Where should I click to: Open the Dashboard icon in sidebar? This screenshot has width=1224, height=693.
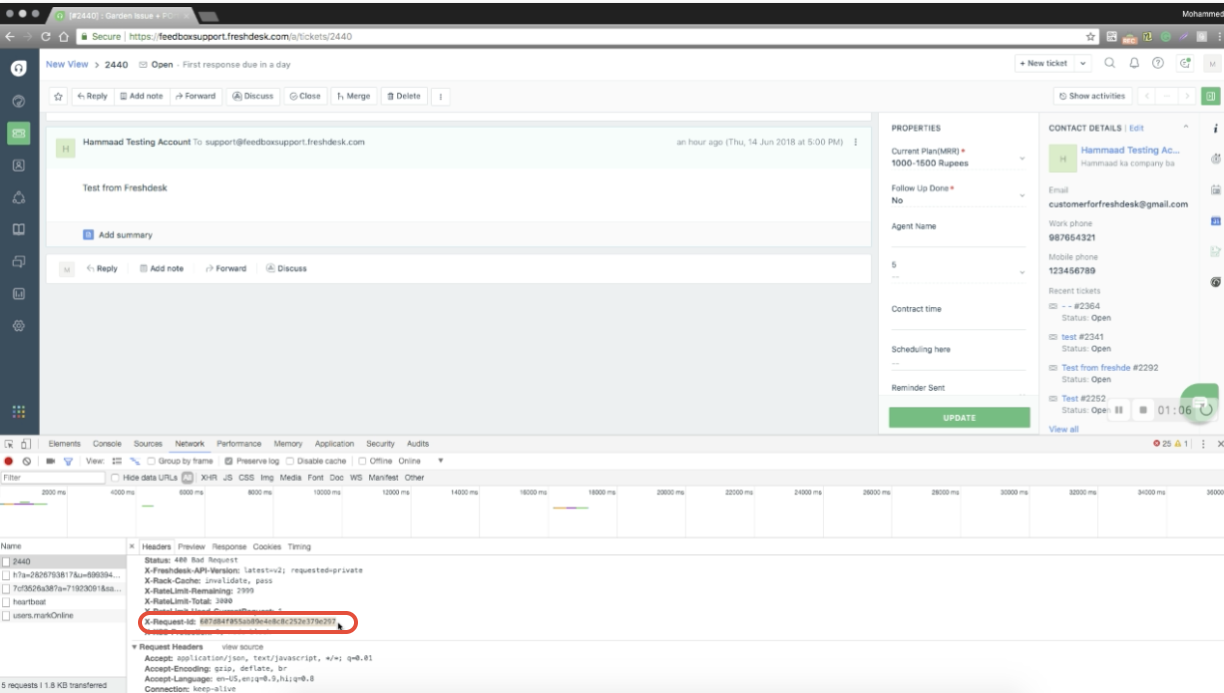[x=18, y=101]
